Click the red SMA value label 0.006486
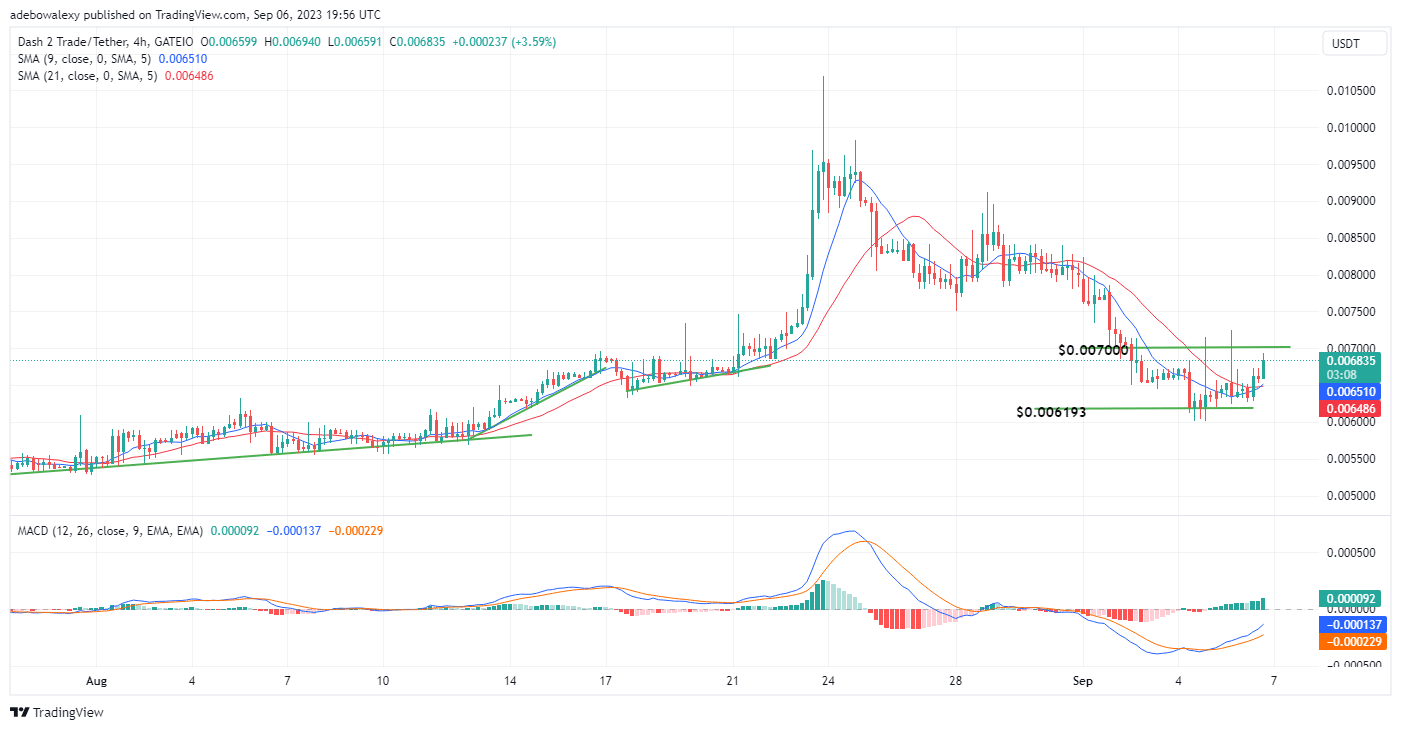Image resolution: width=1401 pixels, height=730 pixels. pyautogui.click(x=1352, y=409)
